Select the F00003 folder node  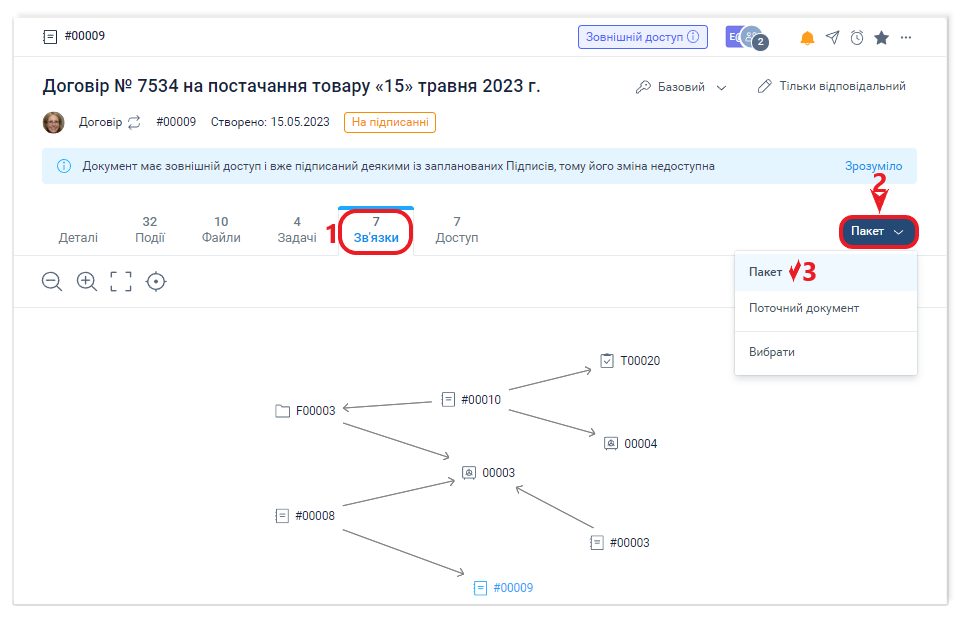306,411
